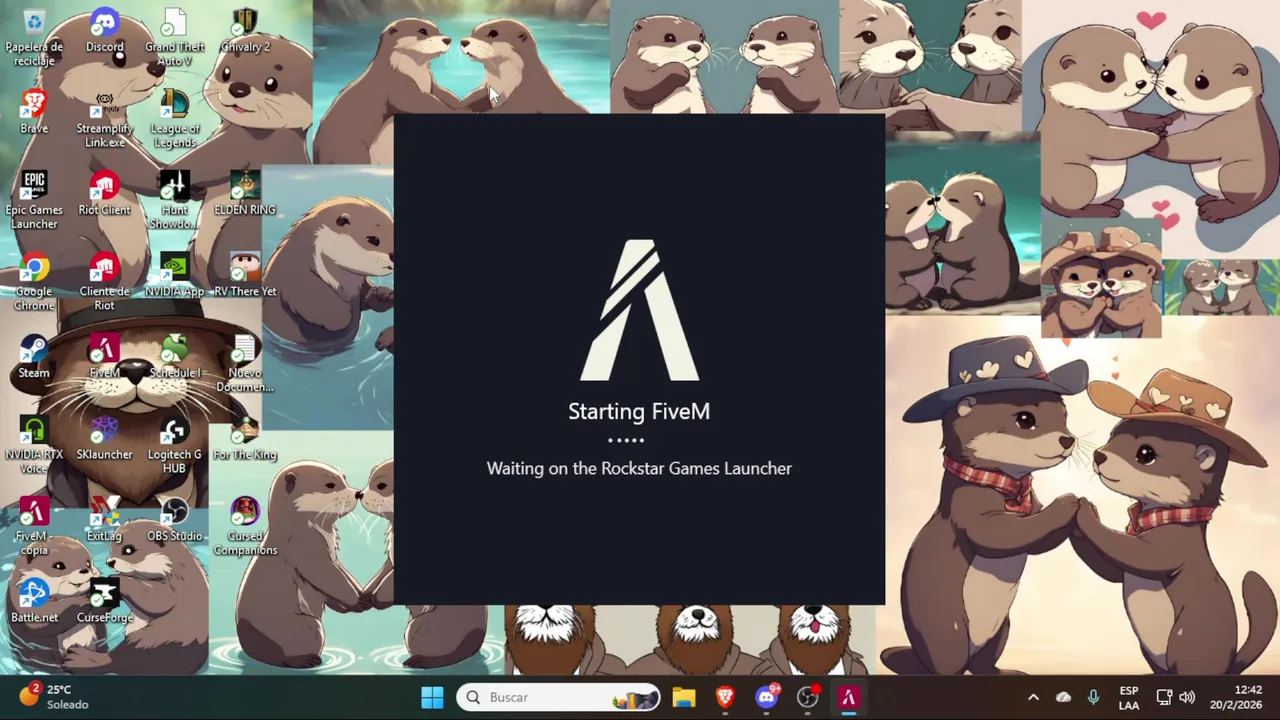
Task: Select the Epic Games Launcher icon
Action: pyautogui.click(x=34, y=201)
